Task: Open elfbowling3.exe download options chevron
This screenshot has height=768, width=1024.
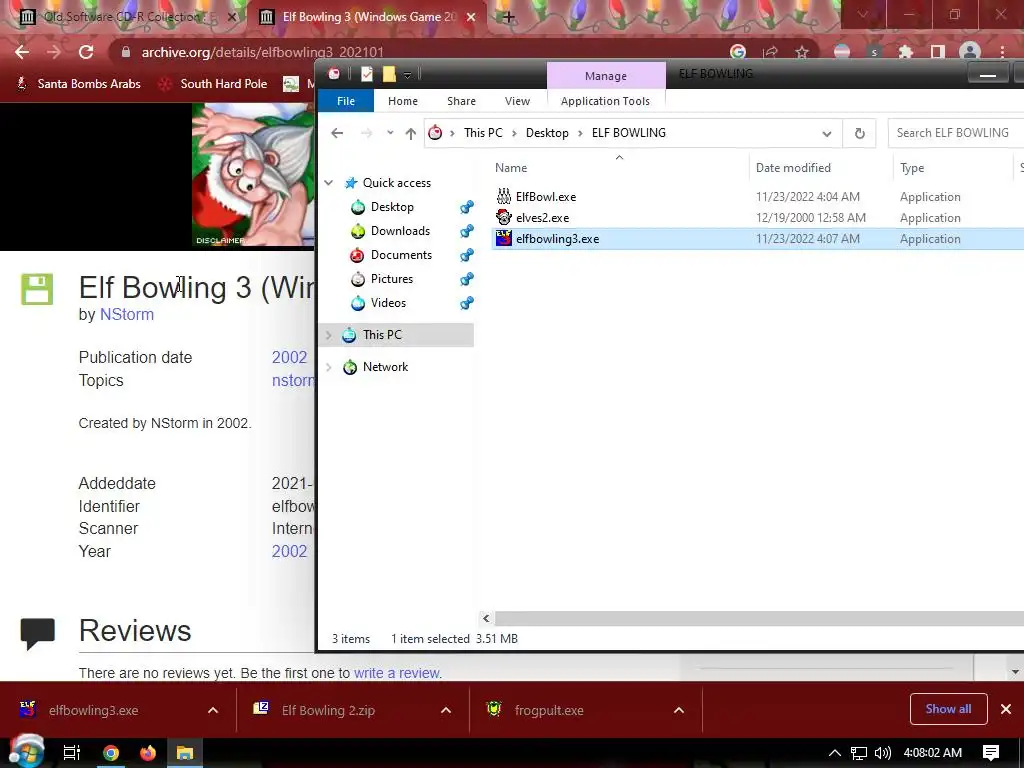Action: tap(213, 711)
